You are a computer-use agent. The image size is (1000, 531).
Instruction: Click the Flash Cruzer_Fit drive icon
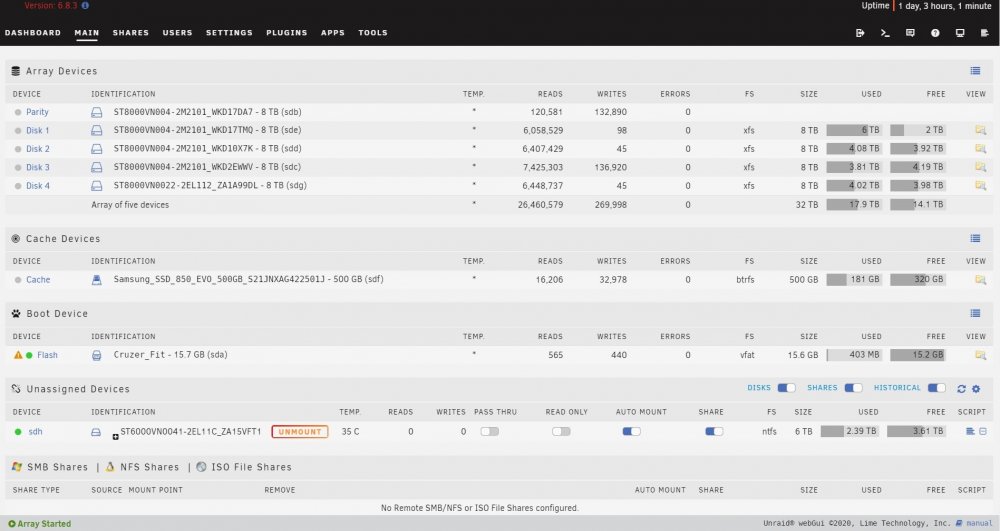96,355
